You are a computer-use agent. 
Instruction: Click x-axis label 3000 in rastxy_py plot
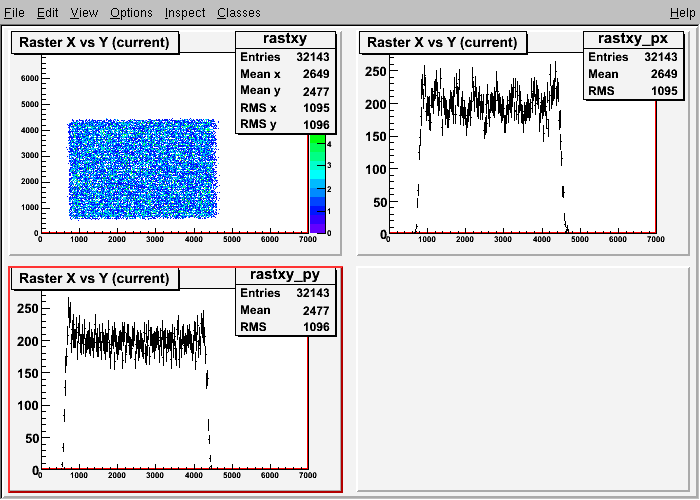pos(155,475)
